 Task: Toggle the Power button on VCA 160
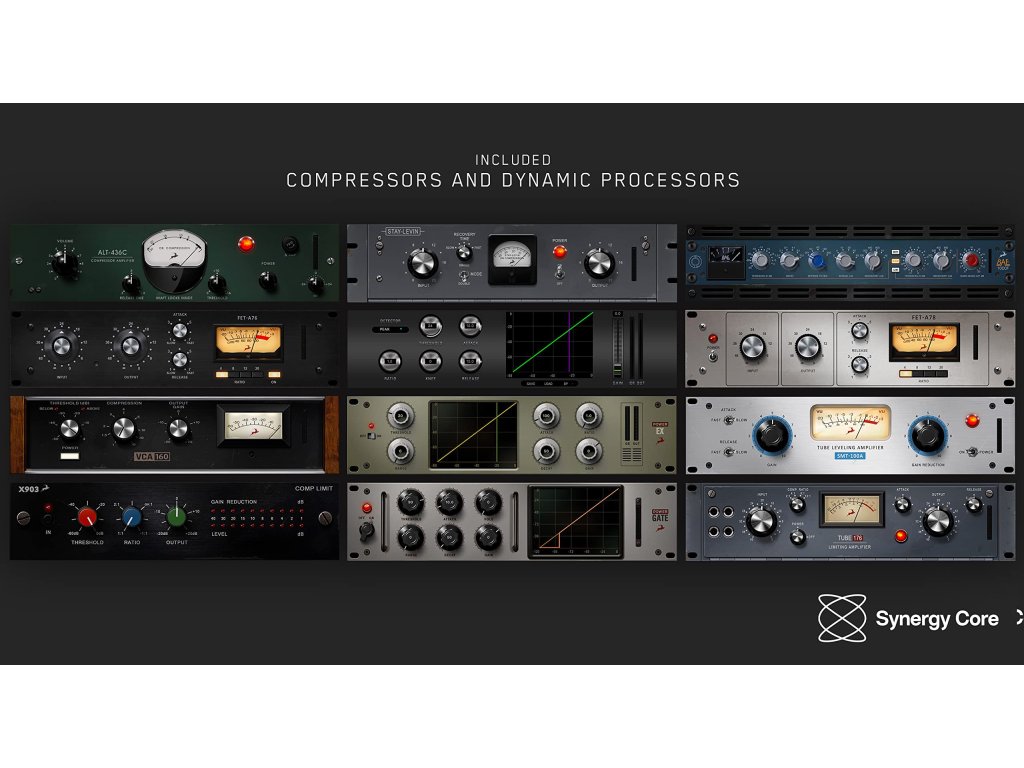click(69, 456)
